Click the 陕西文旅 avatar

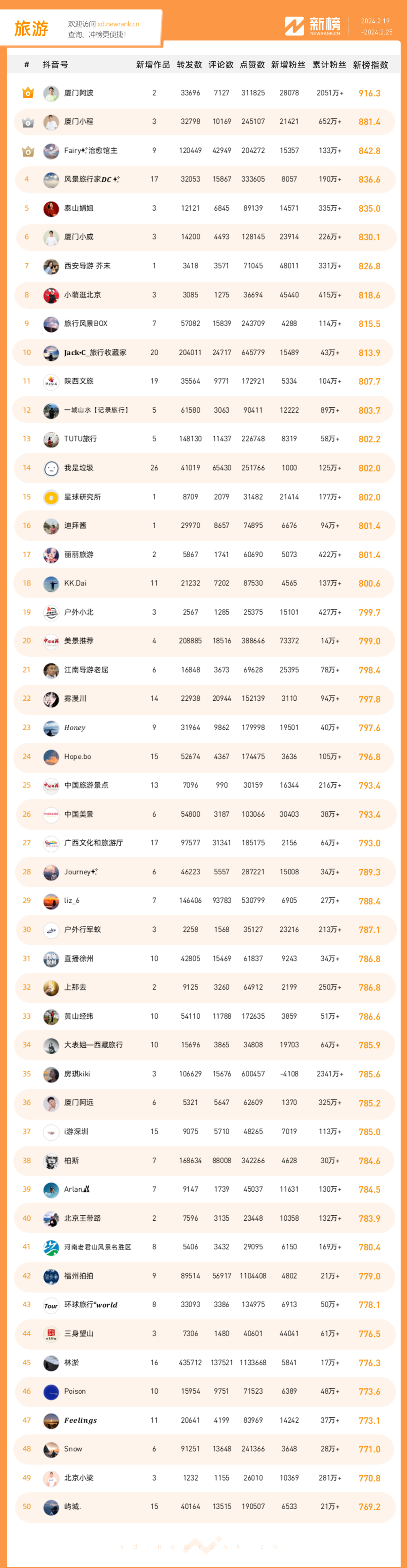pos(51,382)
